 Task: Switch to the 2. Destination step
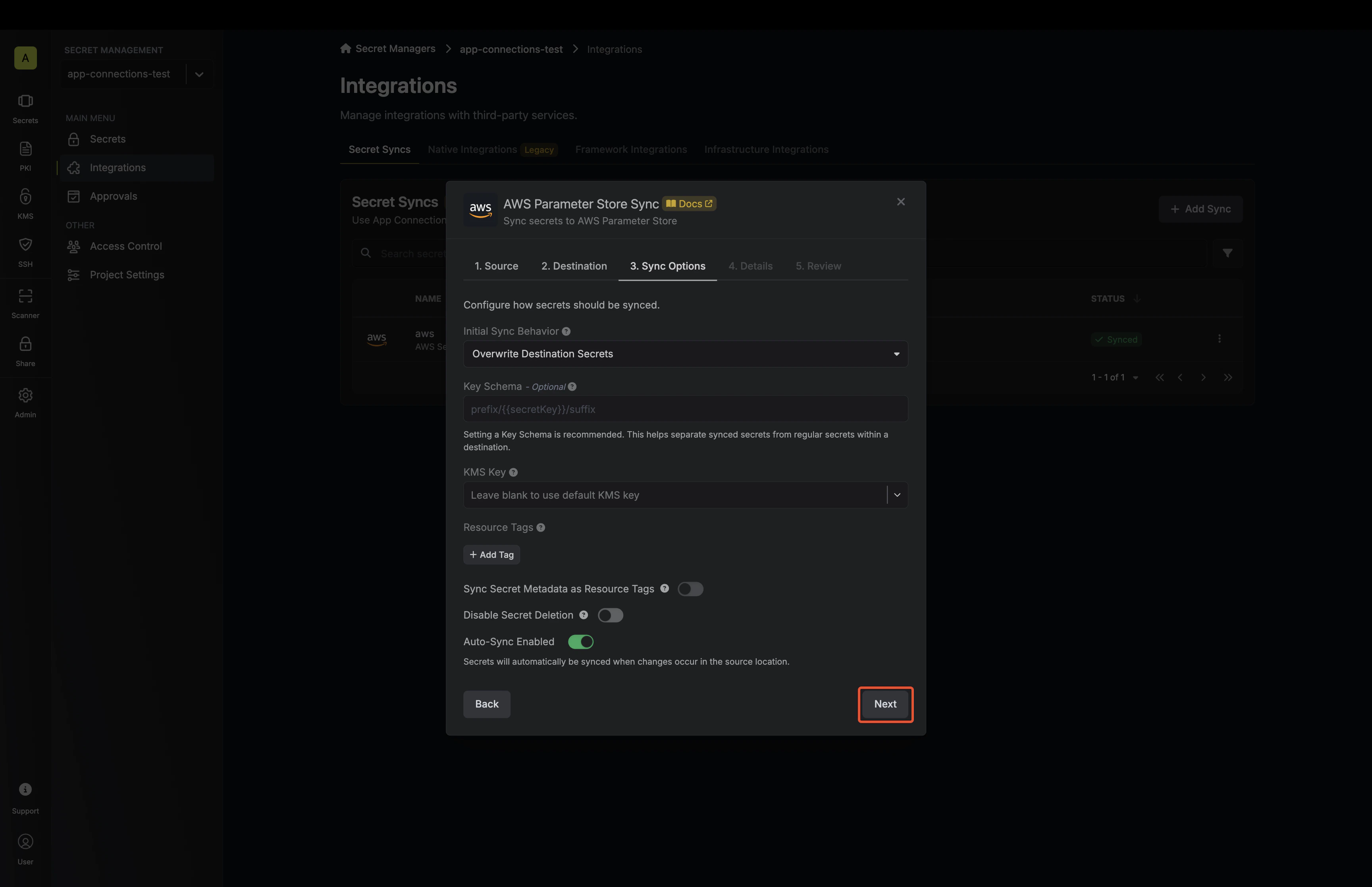click(x=574, y=266)
